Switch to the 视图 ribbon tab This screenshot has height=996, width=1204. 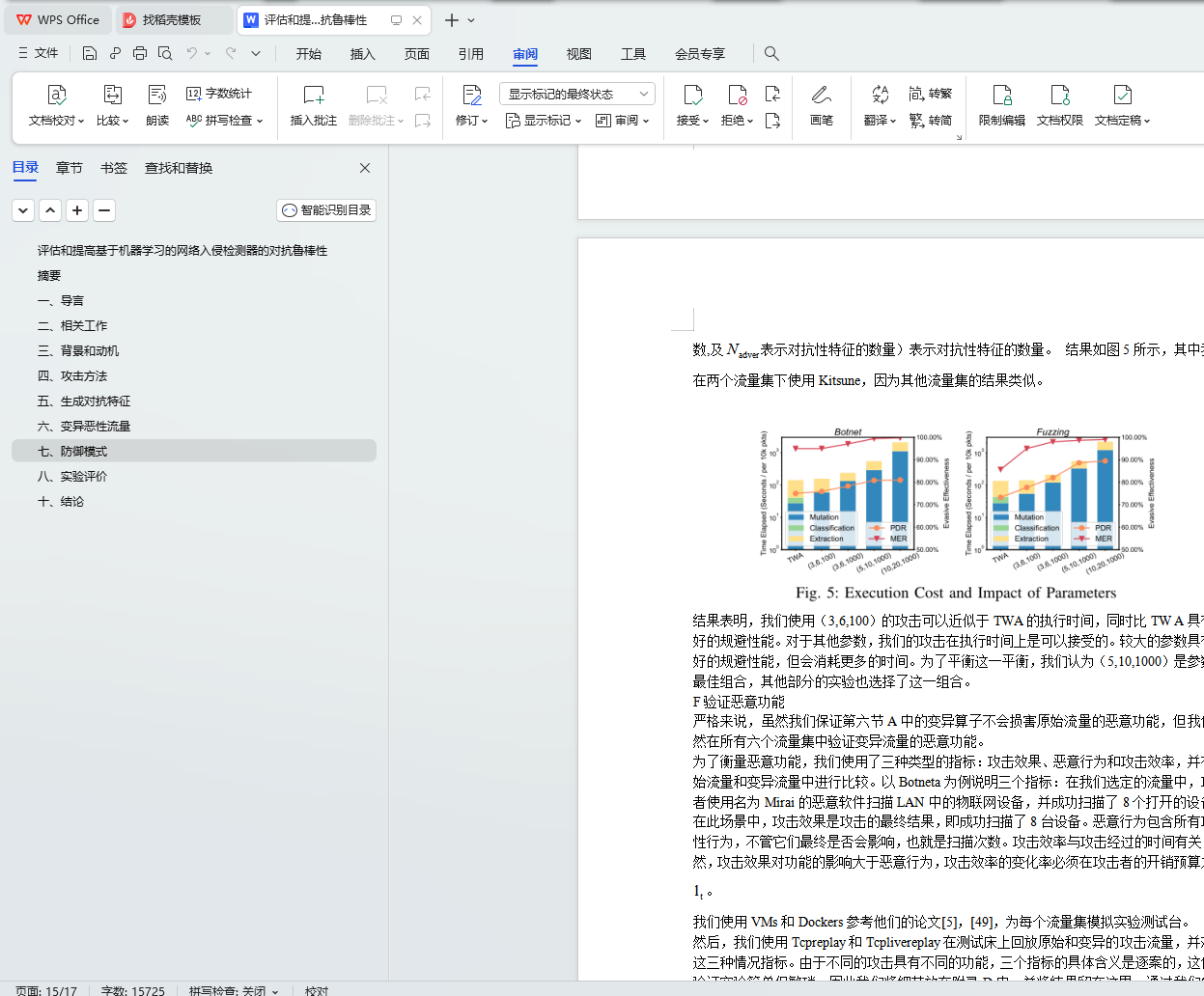579,54
